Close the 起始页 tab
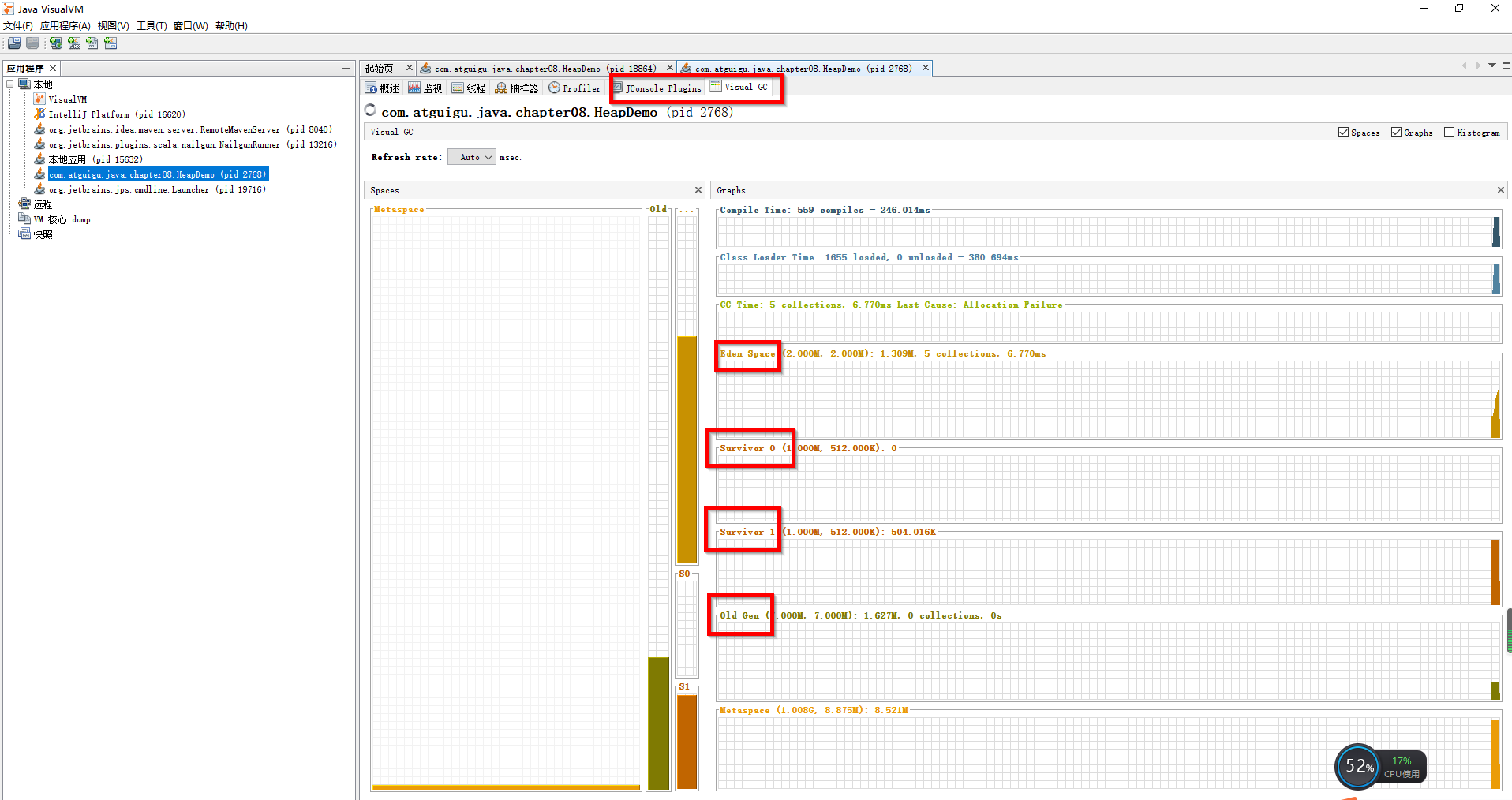The width and height of the screenshot is (1512, 800). (x=409, y=68)
